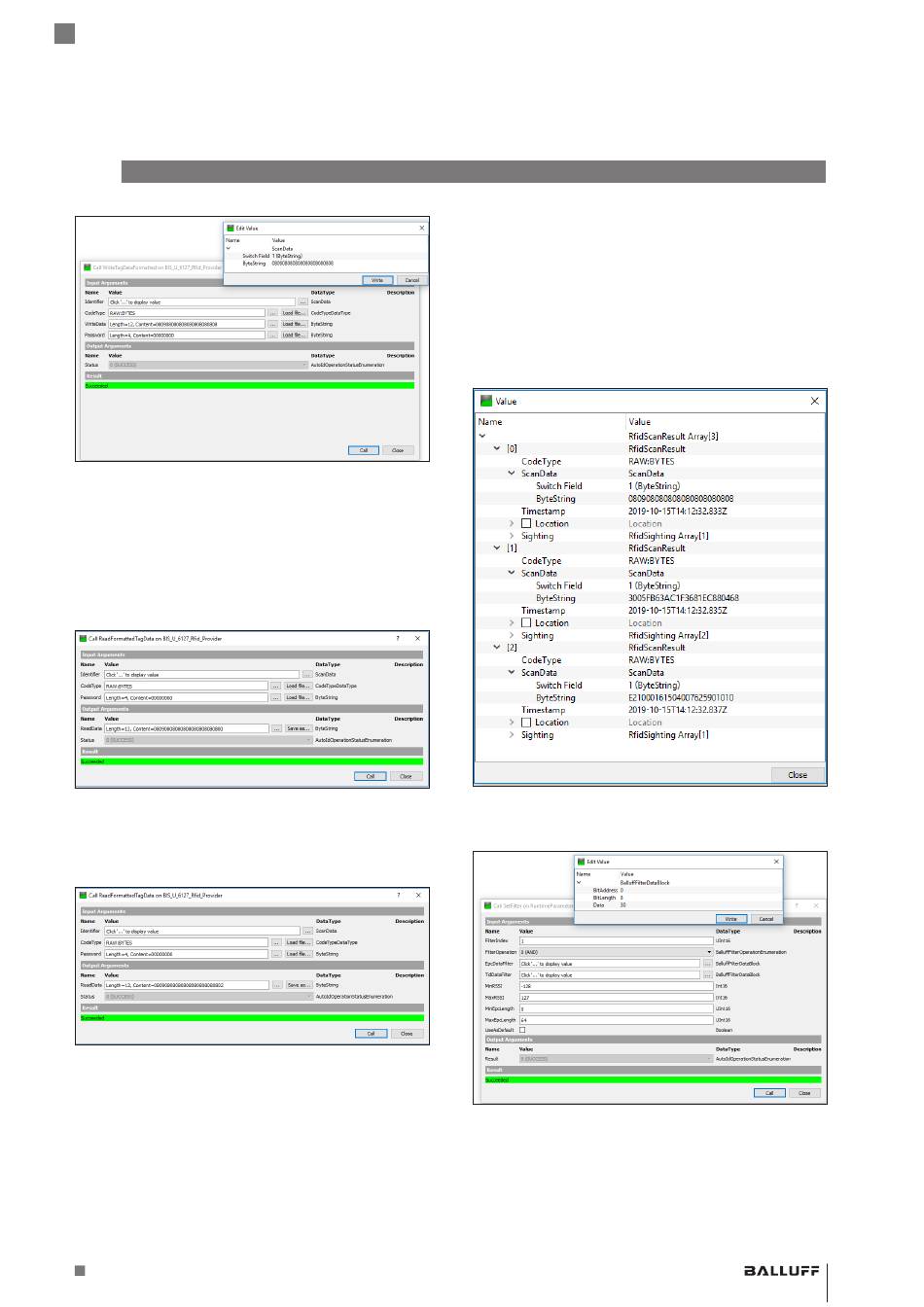Click Call in the SetFilter dialog

point(769,1093)
